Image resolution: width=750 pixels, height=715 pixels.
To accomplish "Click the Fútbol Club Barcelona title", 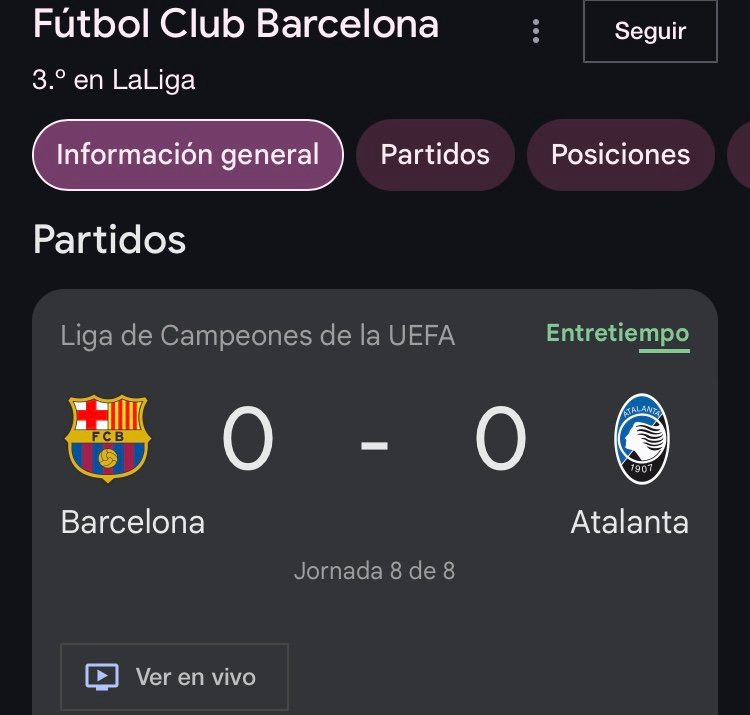I will 236,23.
